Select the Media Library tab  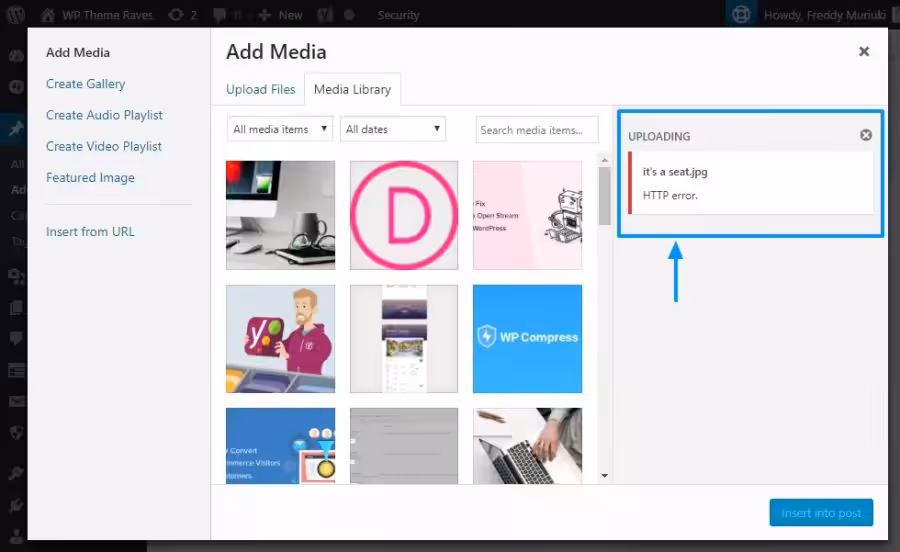click(352, 90)
